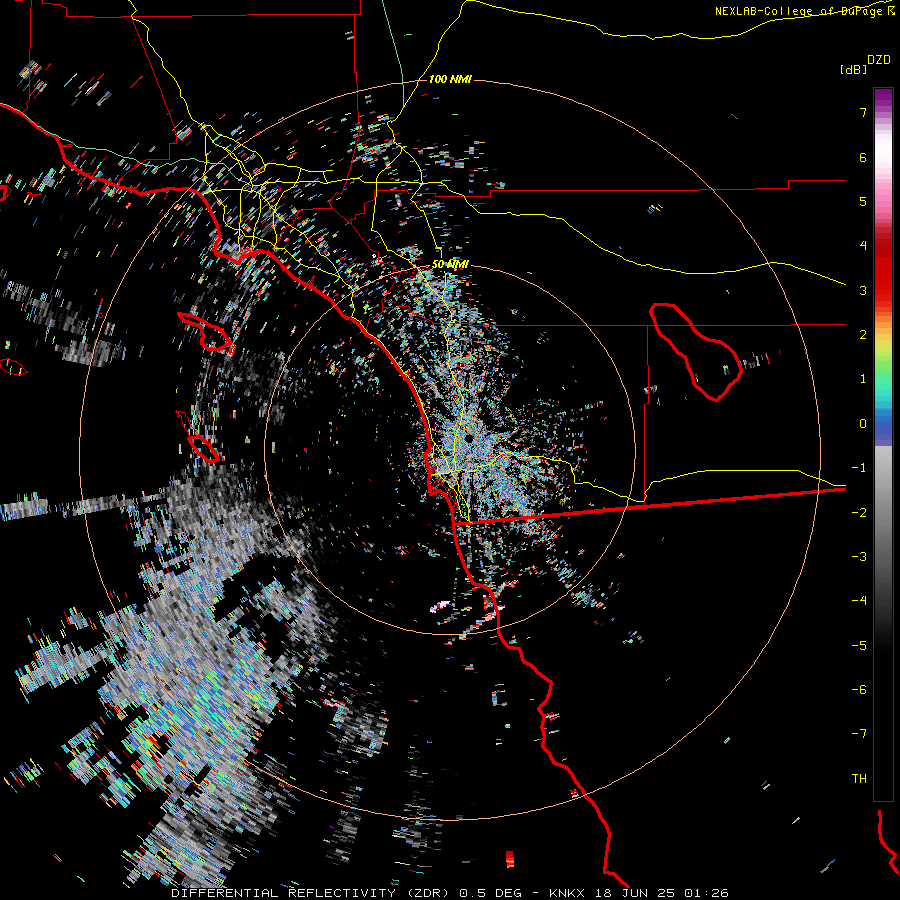900x900 pixels.
Task: Click the [dB] units label
Action: (x=853, y=69)
